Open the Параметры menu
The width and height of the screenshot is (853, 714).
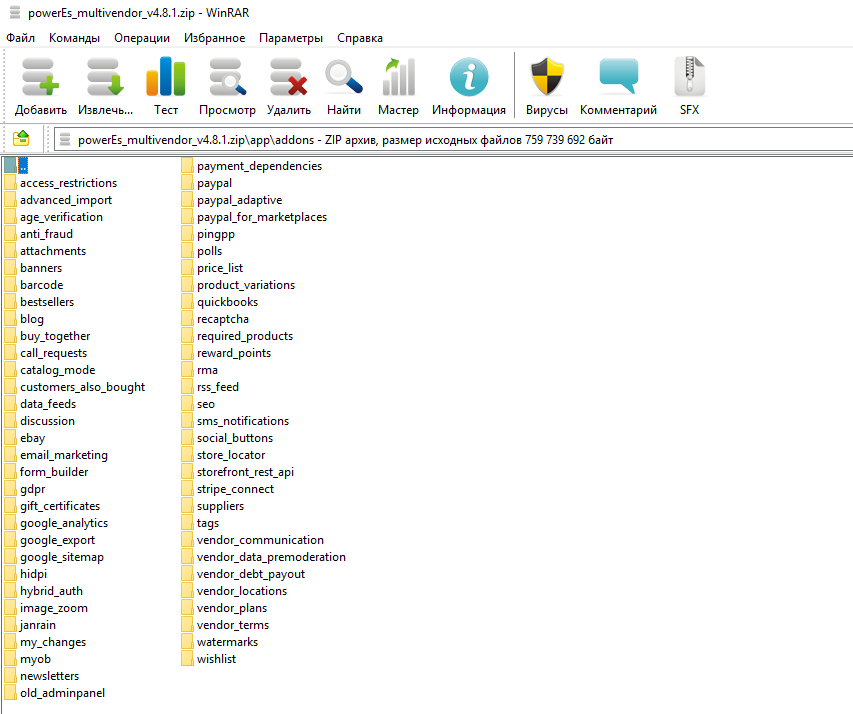pos(291,38)
